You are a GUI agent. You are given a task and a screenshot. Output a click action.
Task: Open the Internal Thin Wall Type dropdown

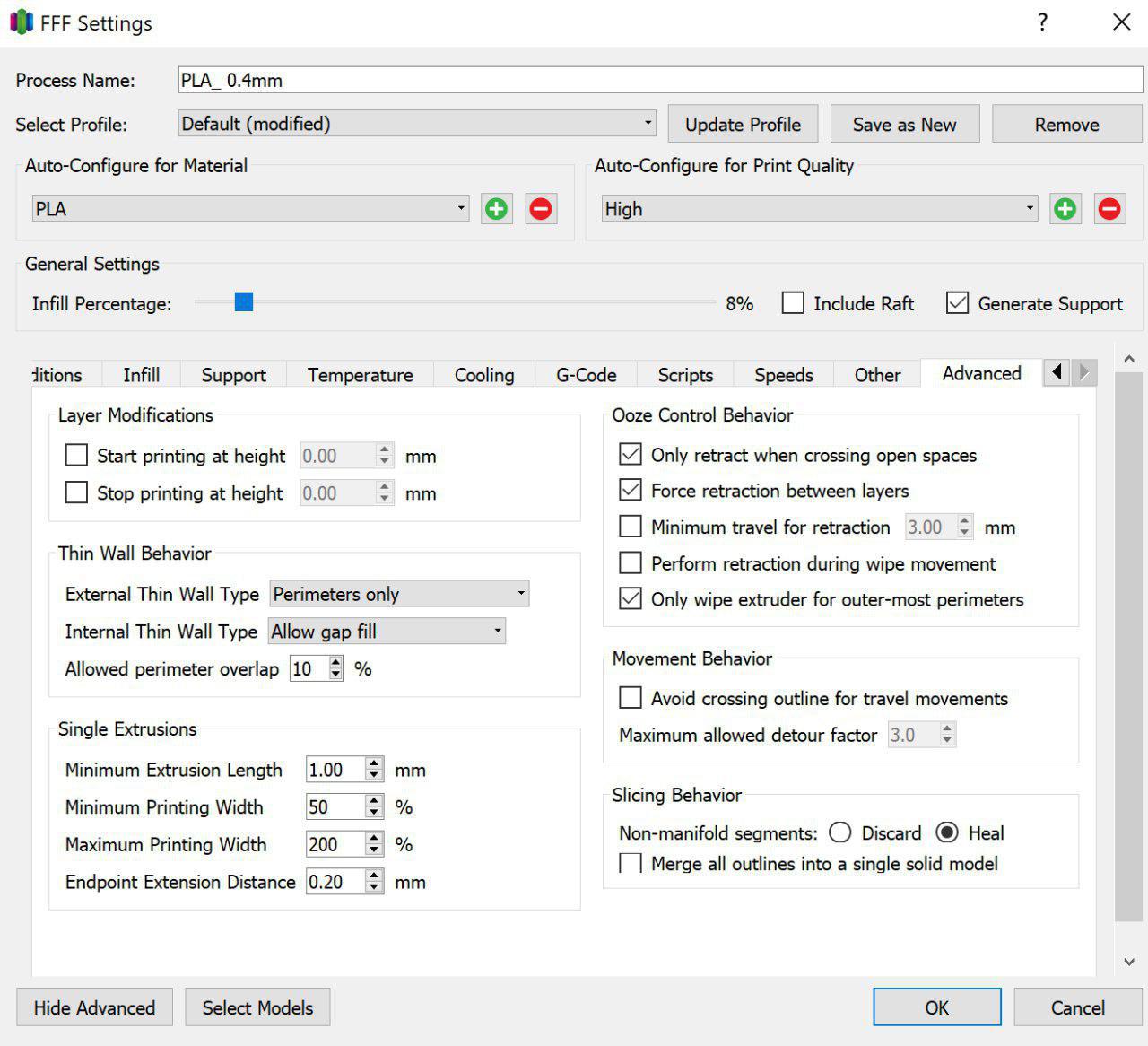click(387, 632)
